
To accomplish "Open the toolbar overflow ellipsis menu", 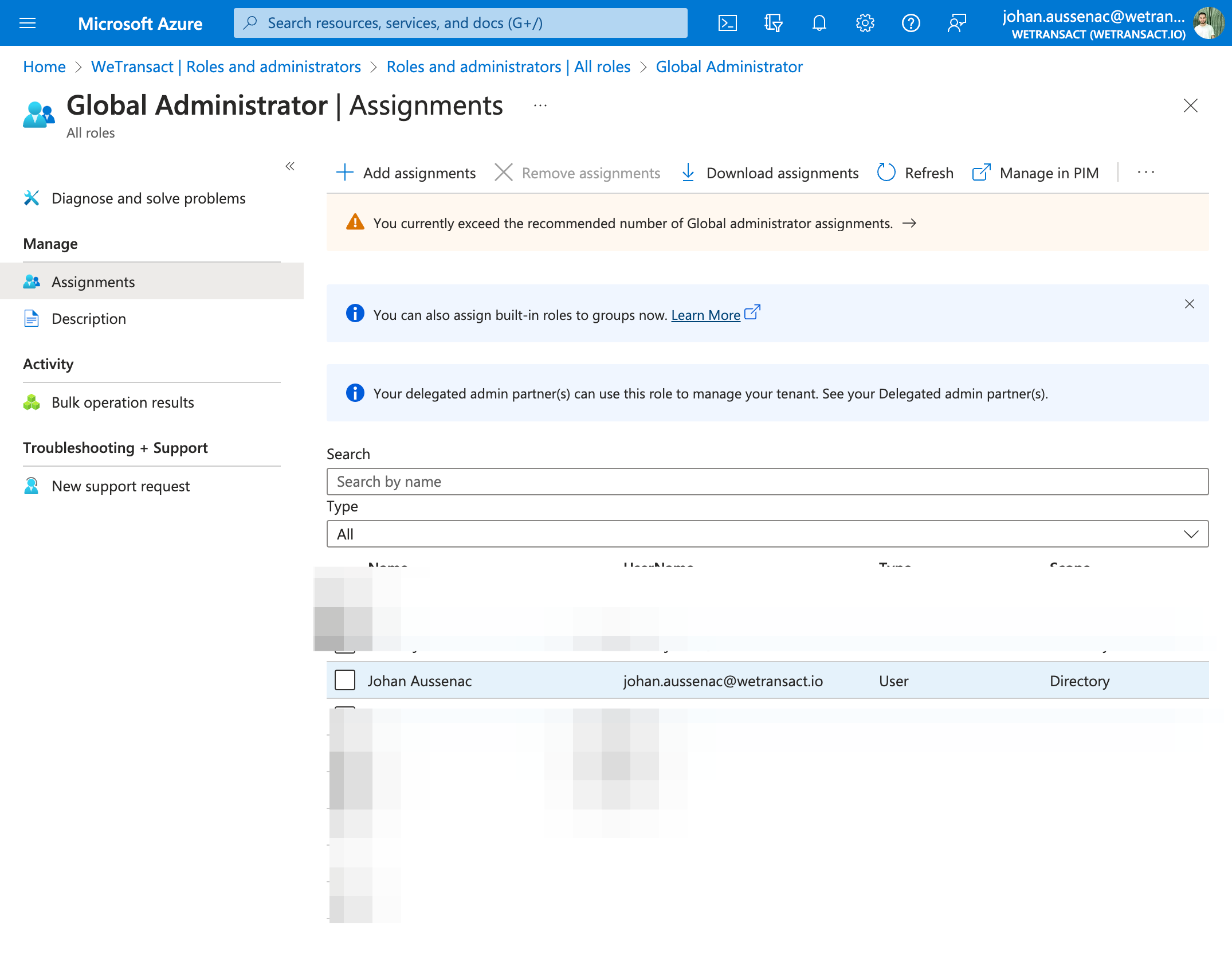I will [x=1146, y=173].
